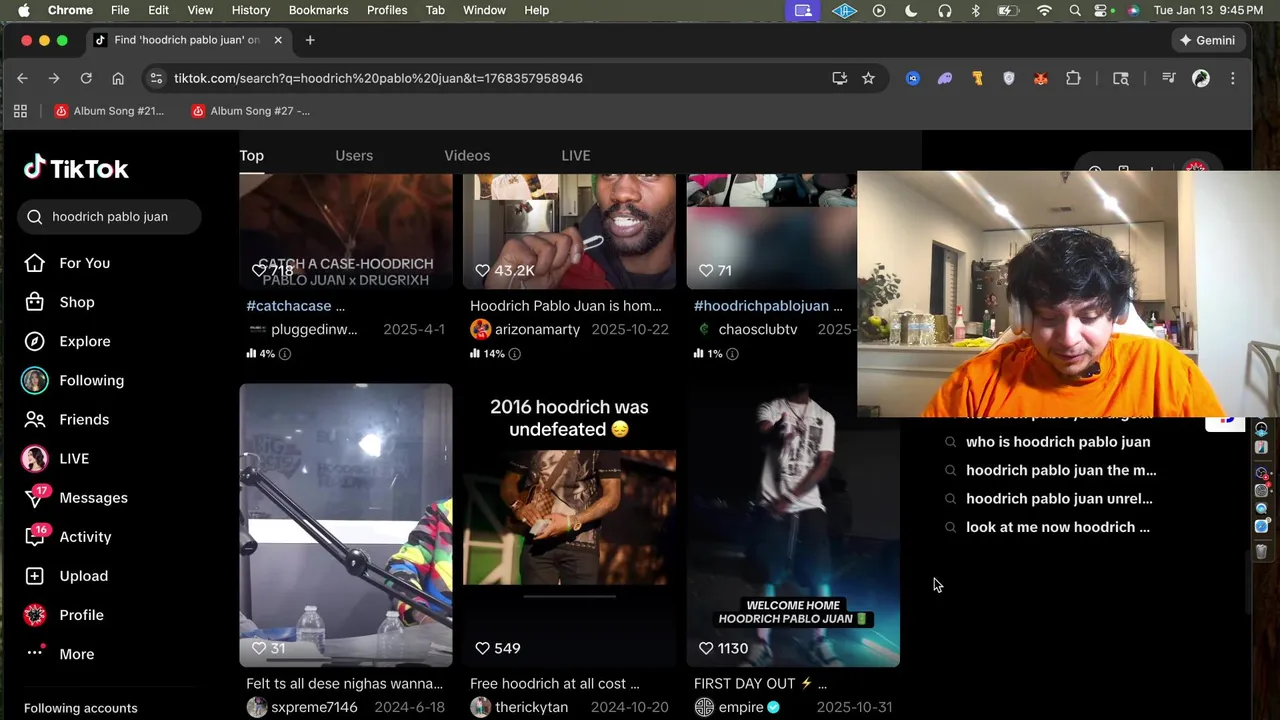The image size is (1280, 720).
Task: Open the MetaMask fox extension
Action: pos(1041,78)
